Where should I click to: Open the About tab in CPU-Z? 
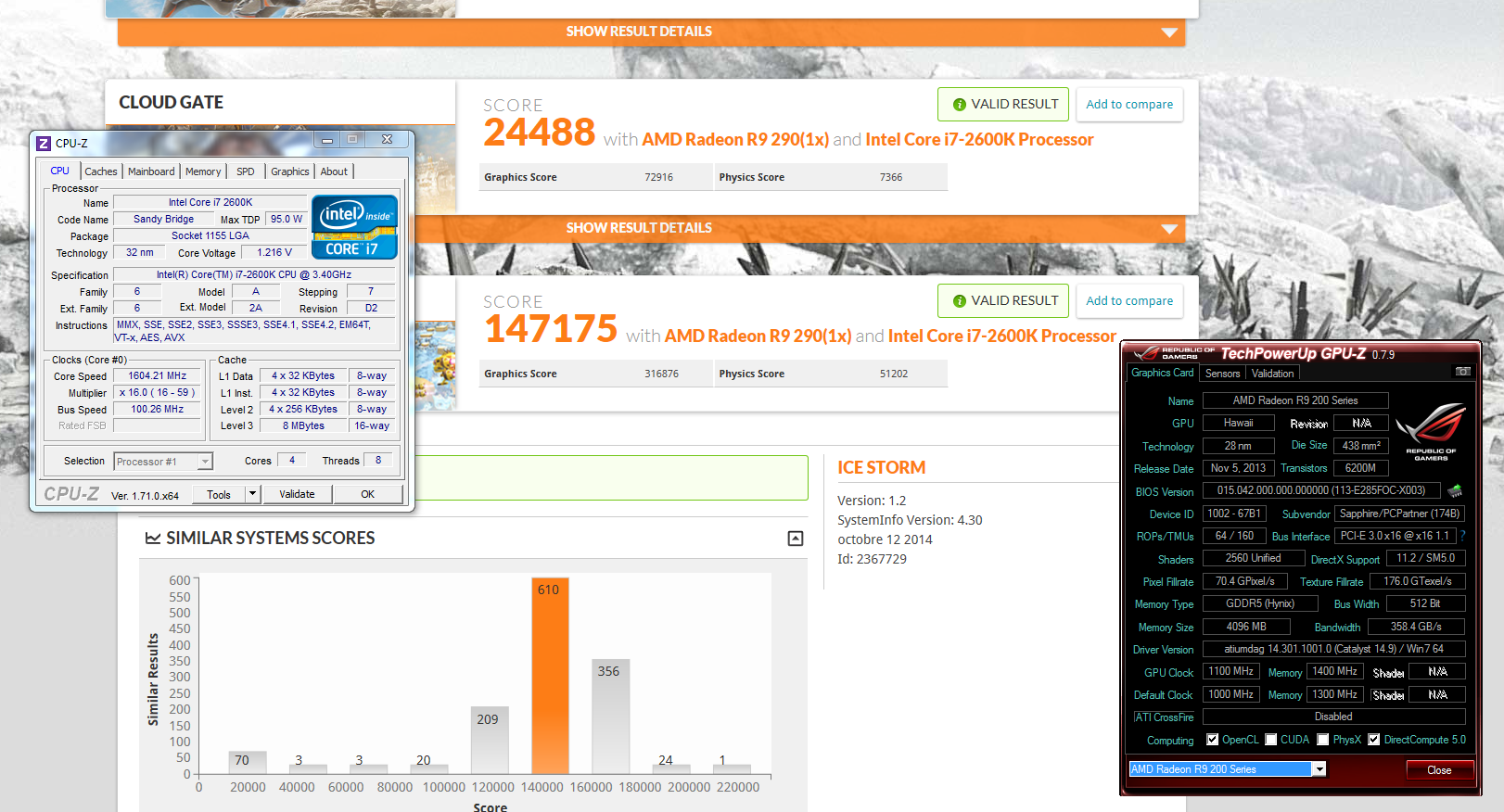click(334, 171)
